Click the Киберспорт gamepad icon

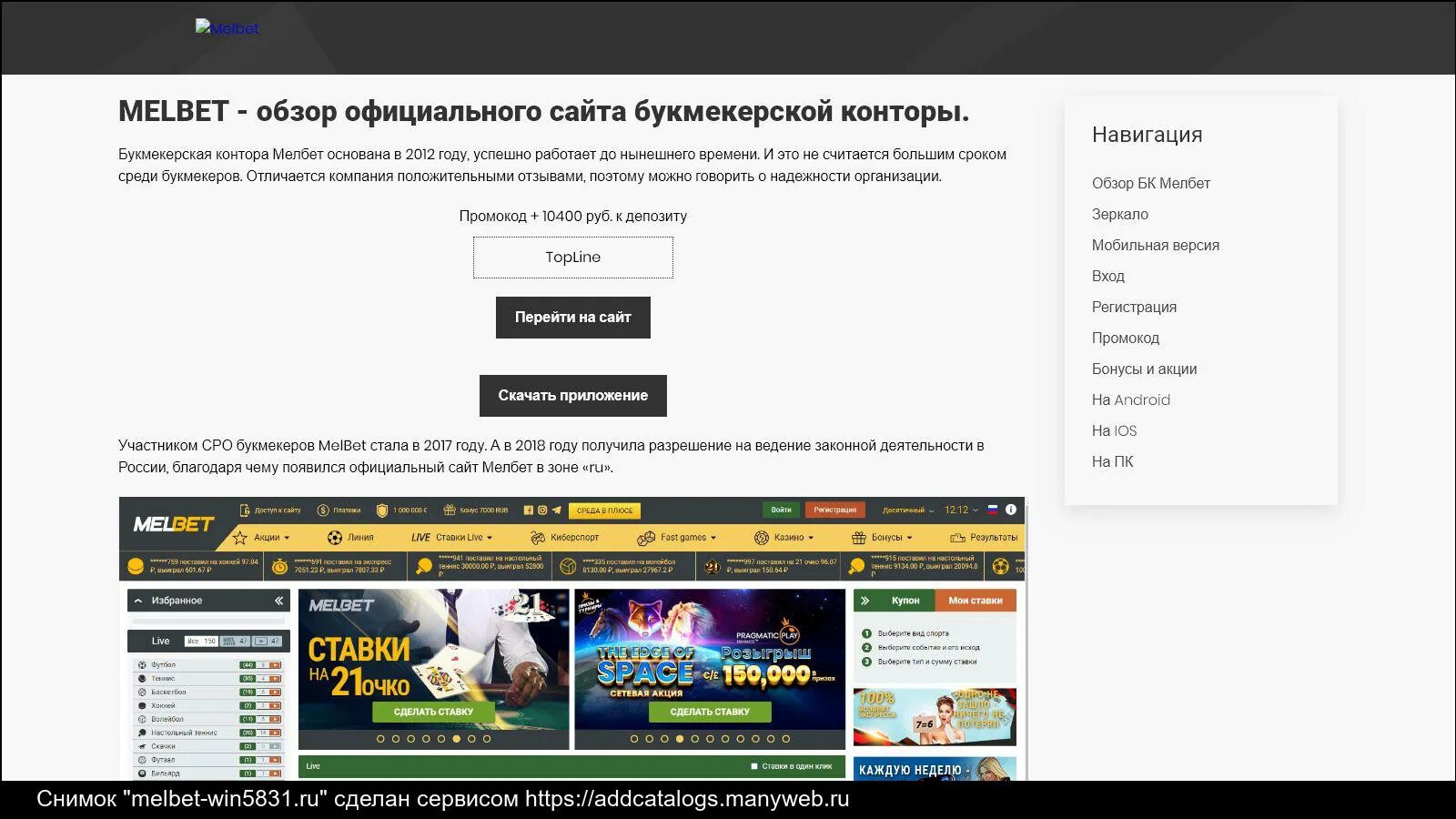coord(537,538)
